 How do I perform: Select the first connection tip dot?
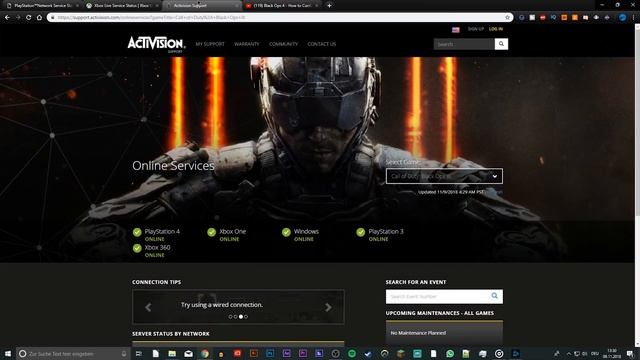click(231, 317)
